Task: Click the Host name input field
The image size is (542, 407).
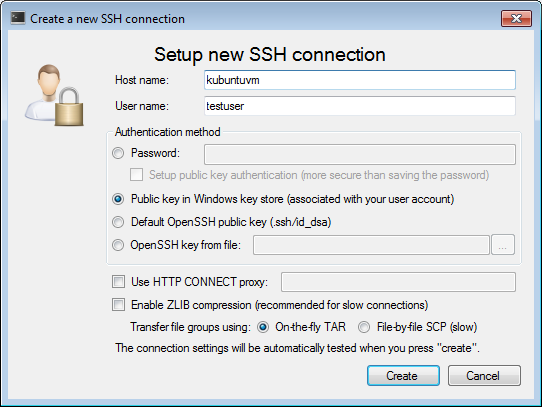Action: click(x=360, y=80)
